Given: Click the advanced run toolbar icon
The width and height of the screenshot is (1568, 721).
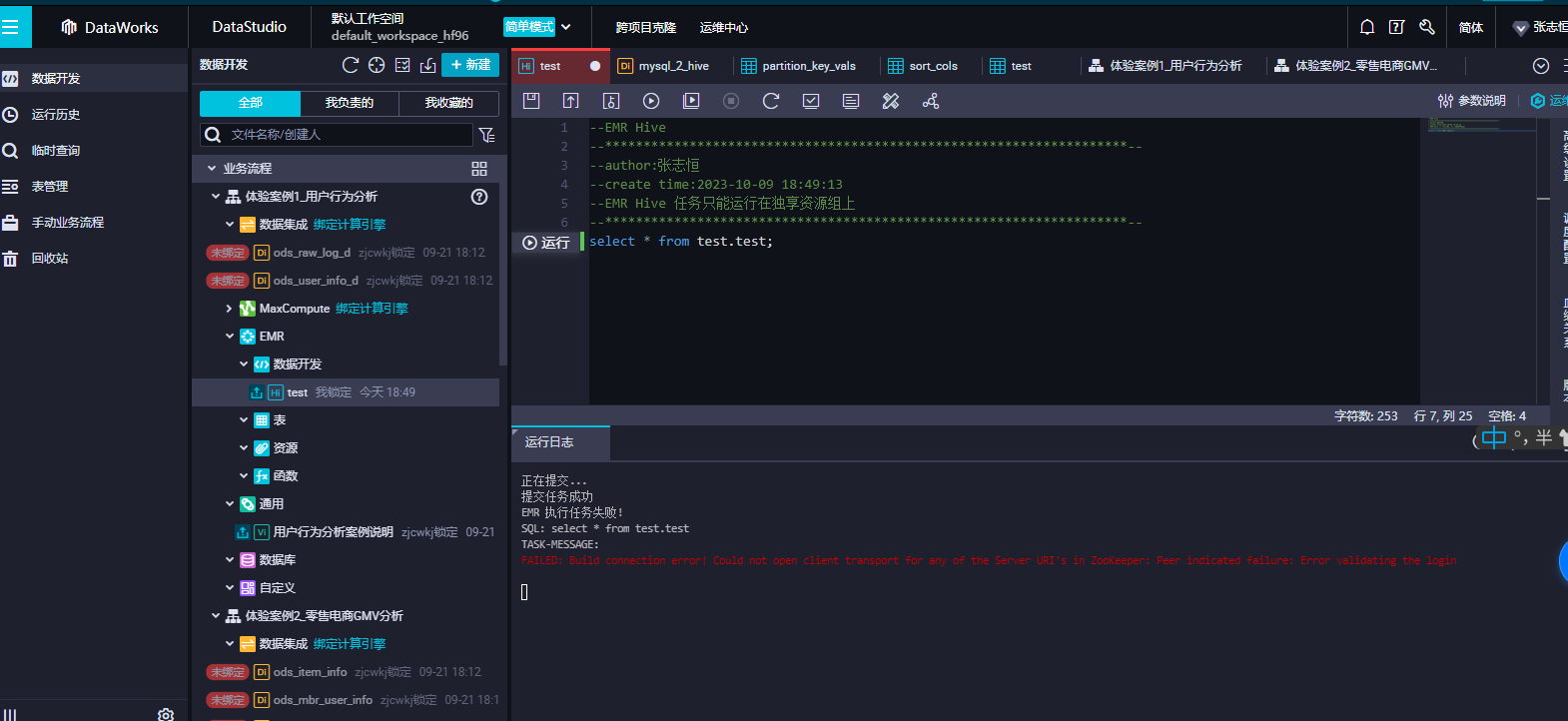Looking at the screenshot, I should pyautogui.click(x=691, y=101).
